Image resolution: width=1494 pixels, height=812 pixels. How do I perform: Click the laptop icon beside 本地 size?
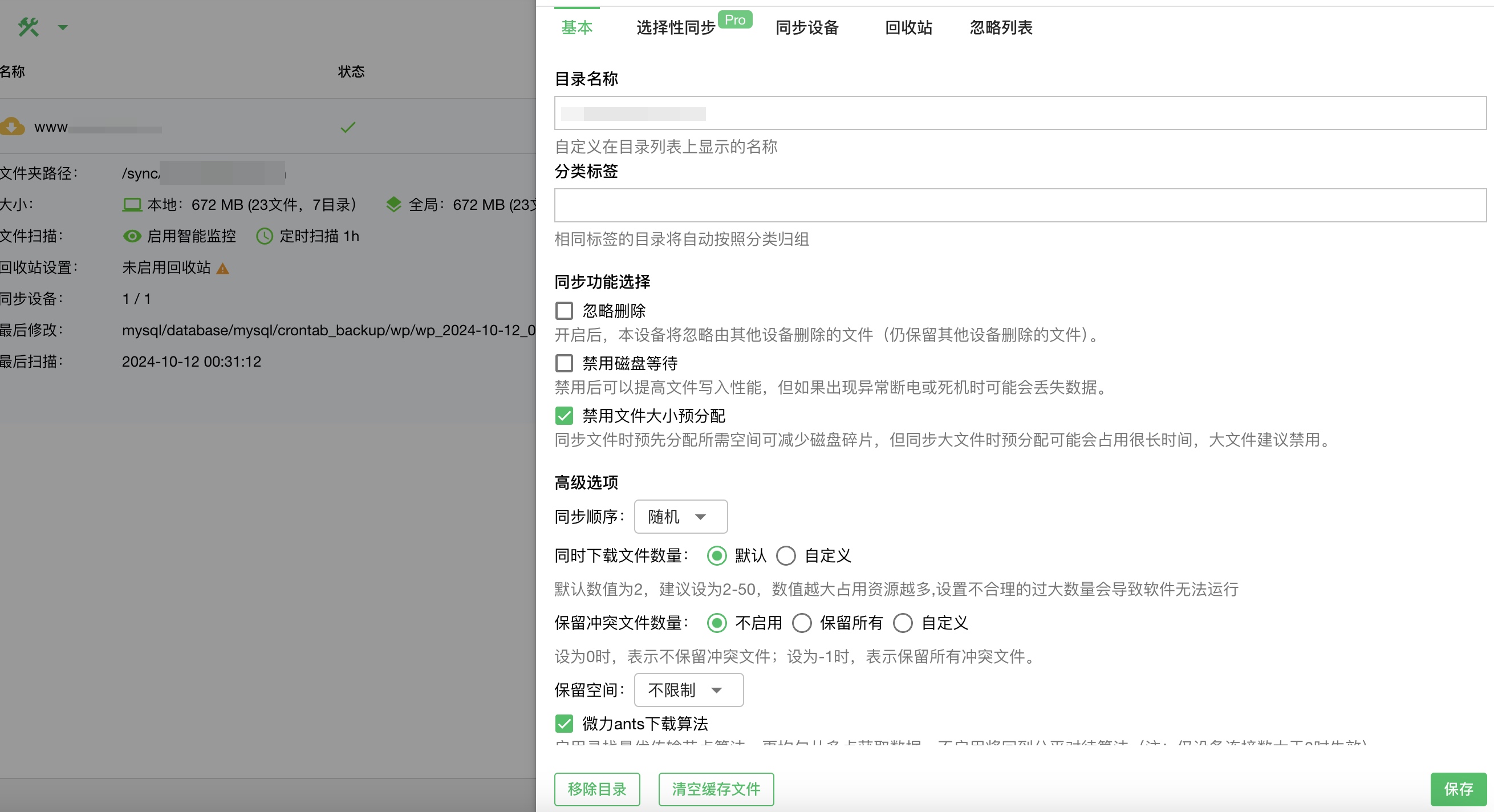pos(132,205)
